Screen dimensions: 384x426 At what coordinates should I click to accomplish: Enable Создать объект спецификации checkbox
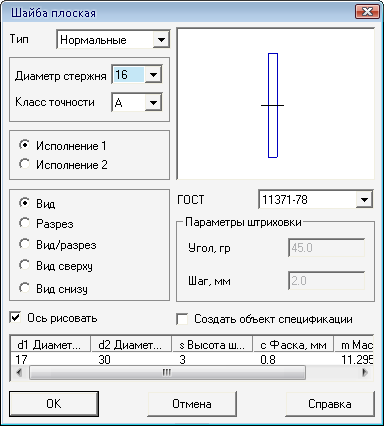182,319
